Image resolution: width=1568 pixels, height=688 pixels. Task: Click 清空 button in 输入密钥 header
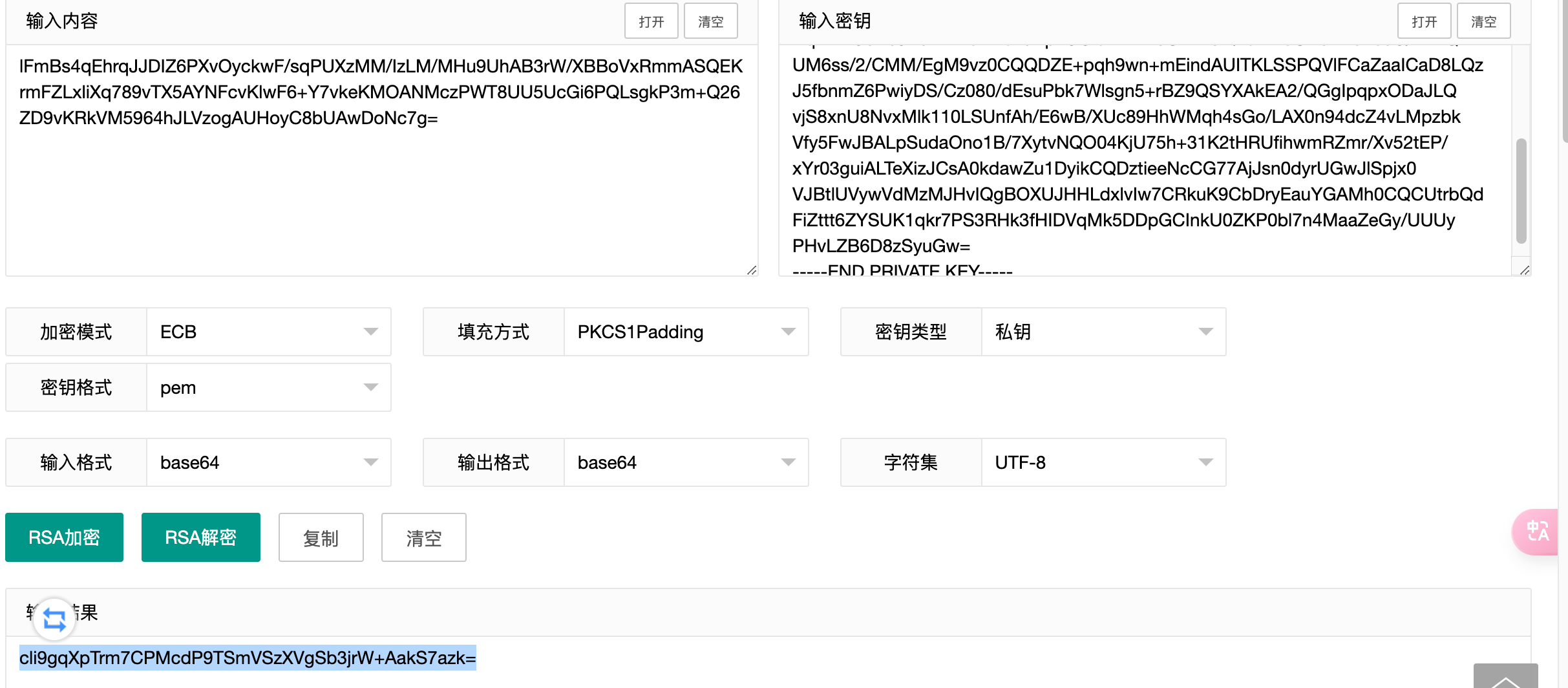coord(1484,21)
